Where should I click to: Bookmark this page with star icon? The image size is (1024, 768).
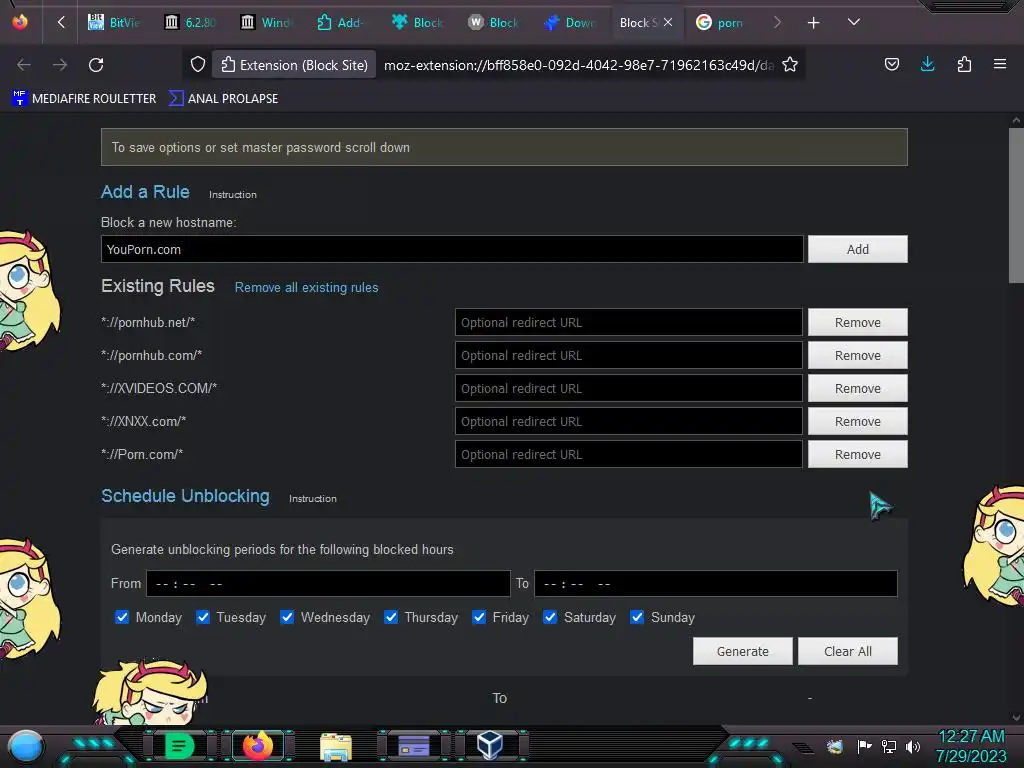(790, 65)
